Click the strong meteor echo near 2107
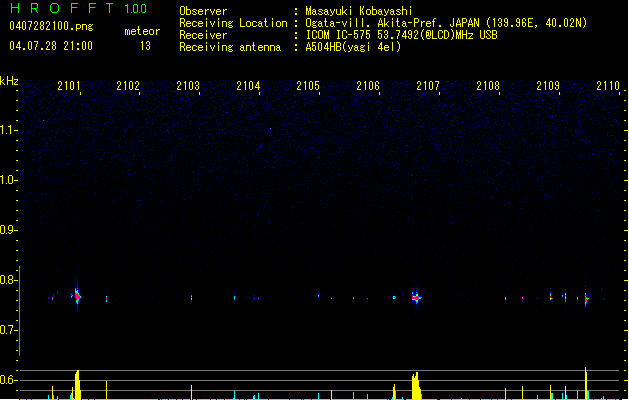This screenshot has width=629, height=400. click(x=416, y=298)
